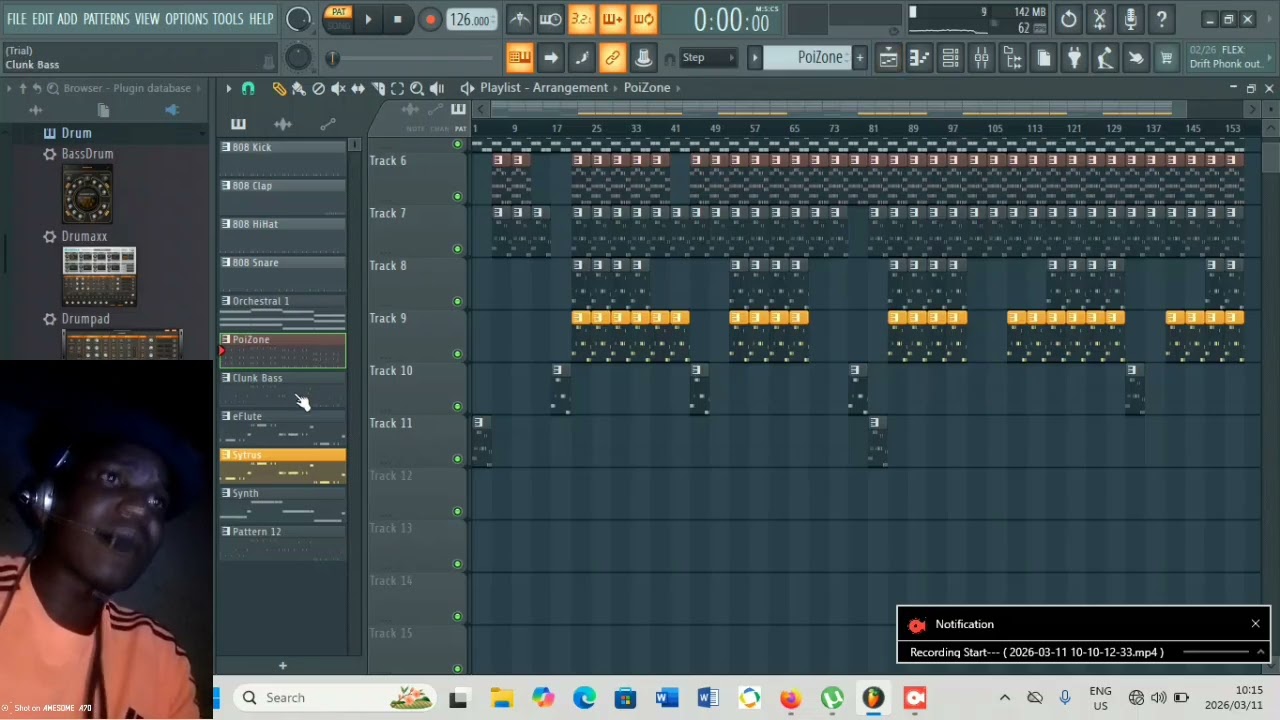Select the Drumpad plugin entry
1280x720 pixels.
[85, 319]
